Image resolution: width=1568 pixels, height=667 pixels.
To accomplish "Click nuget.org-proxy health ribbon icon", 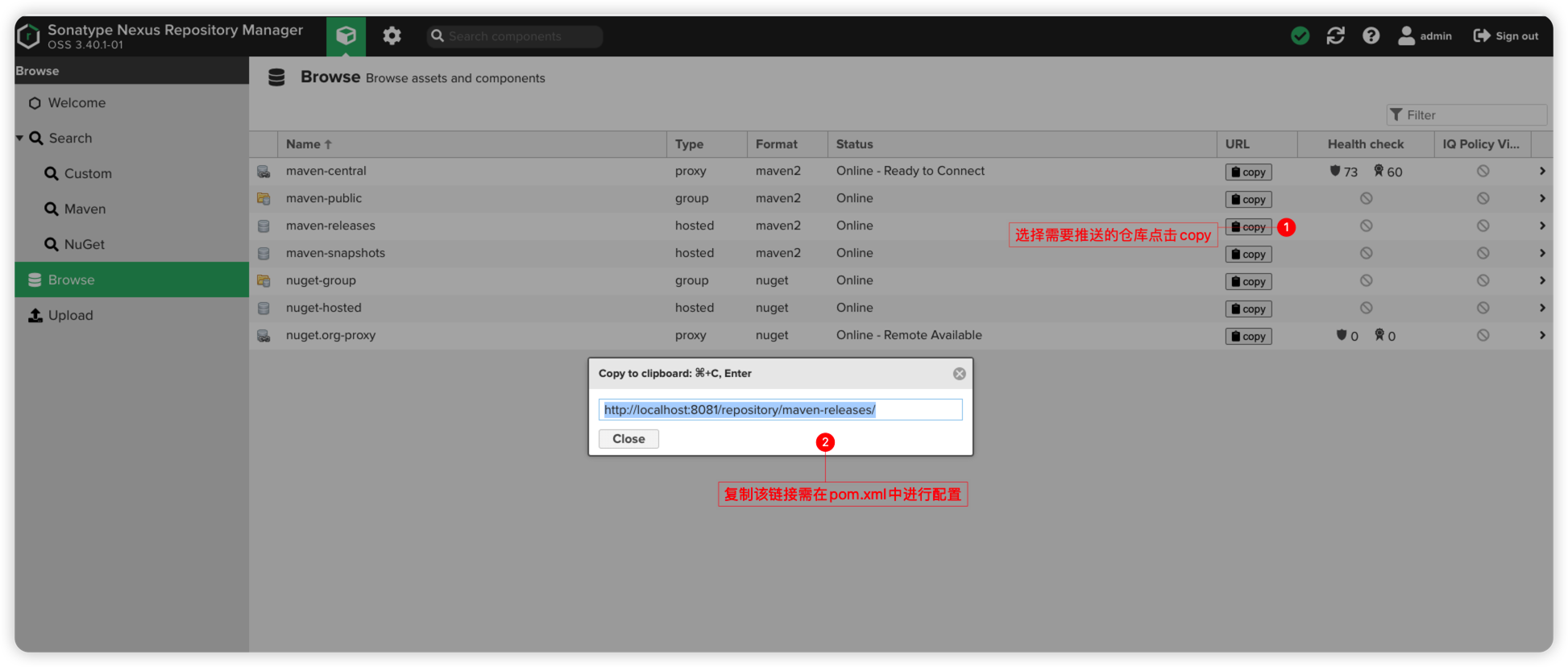I will click(1379, 335).
